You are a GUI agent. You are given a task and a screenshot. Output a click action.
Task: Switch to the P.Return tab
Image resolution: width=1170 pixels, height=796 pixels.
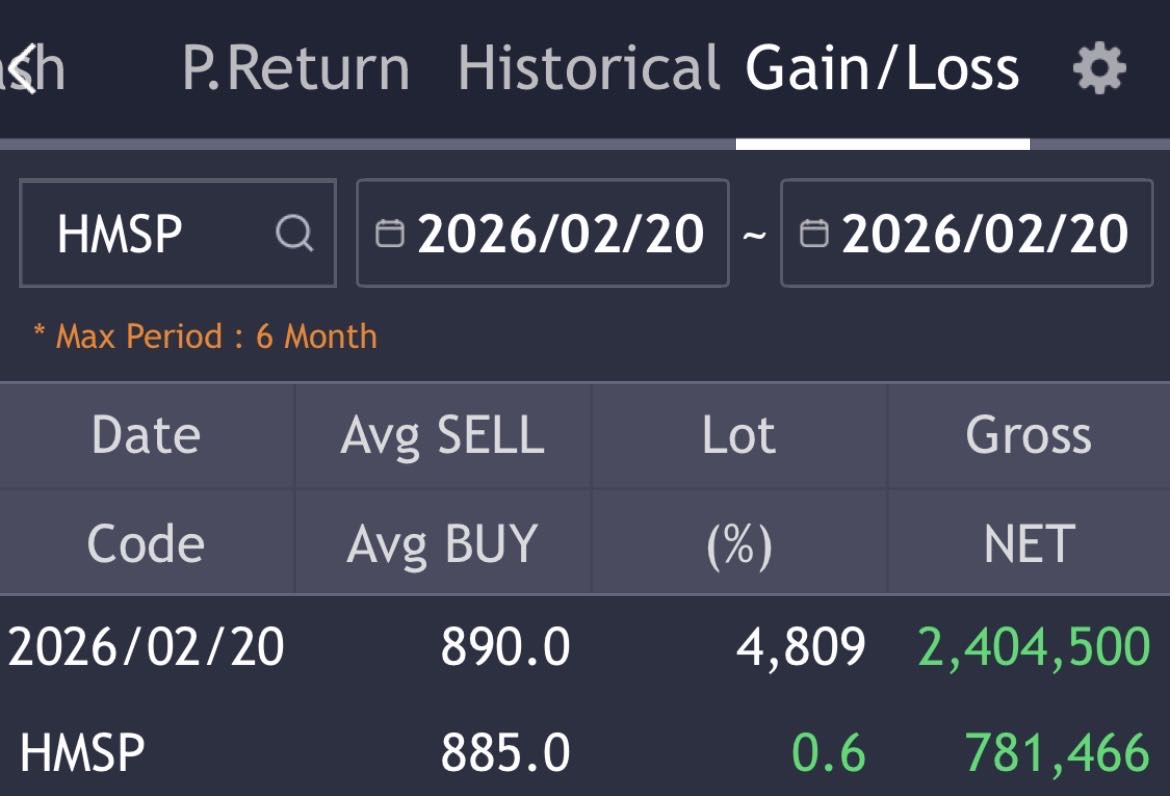click(x=296, y=70)
